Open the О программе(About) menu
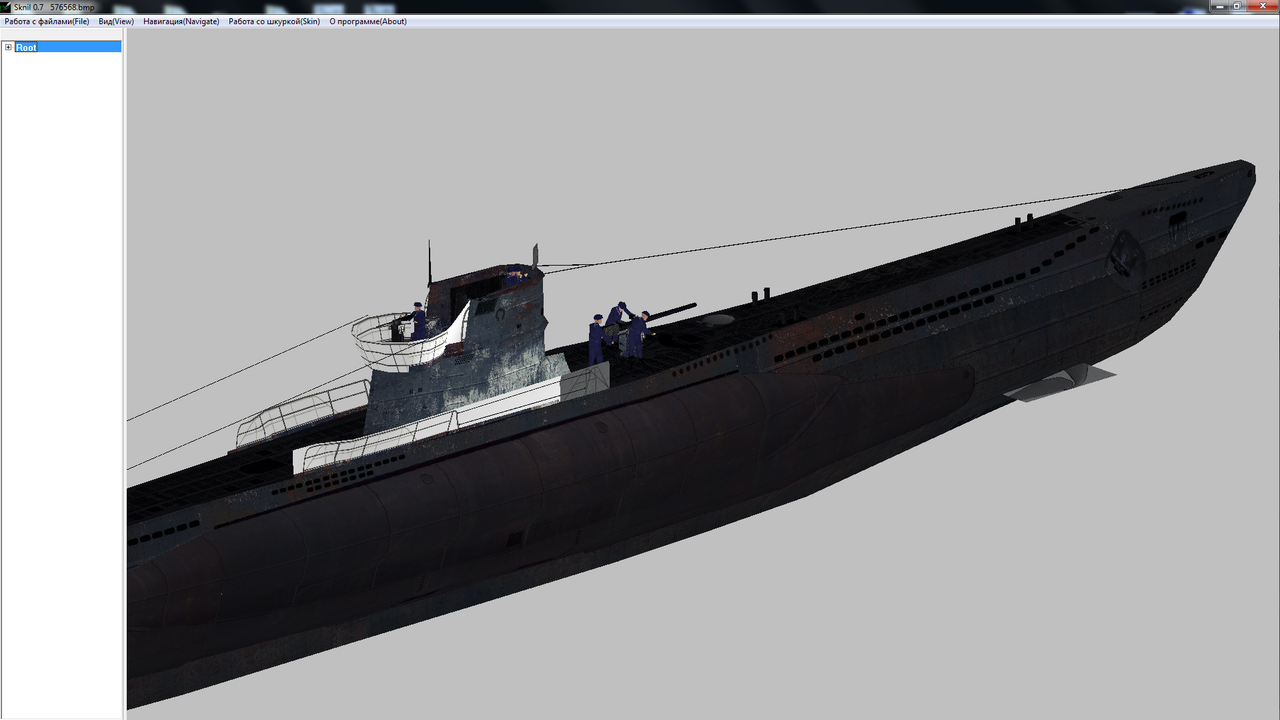The image size is (1280, 720). tap(366, 21)
